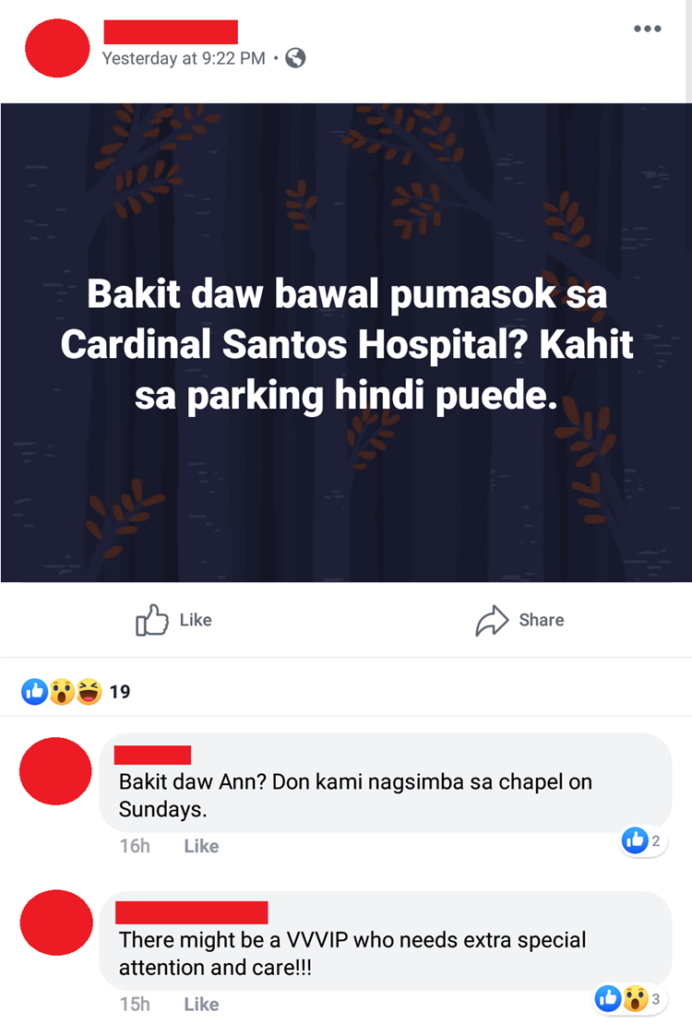Open the 19 reactions count list
692x1024 pixels.
(x=119, y=692)
